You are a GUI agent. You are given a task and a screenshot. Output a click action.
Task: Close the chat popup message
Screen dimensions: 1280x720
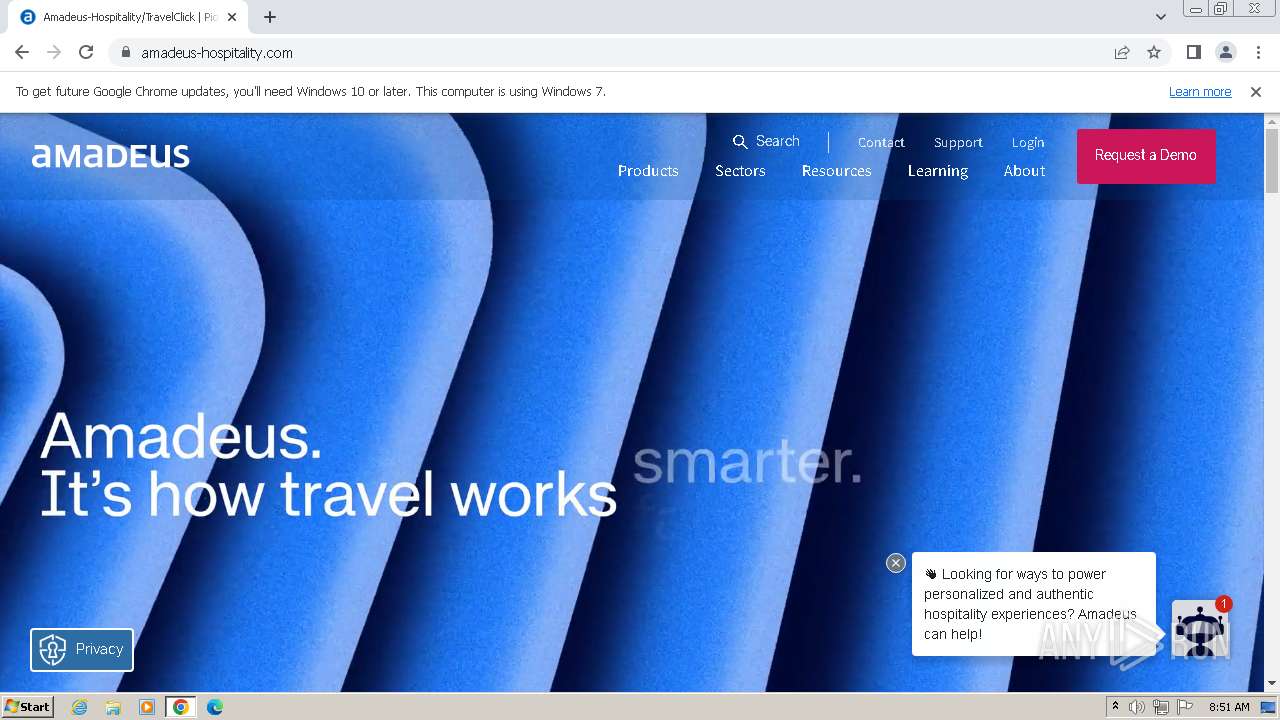896,563
